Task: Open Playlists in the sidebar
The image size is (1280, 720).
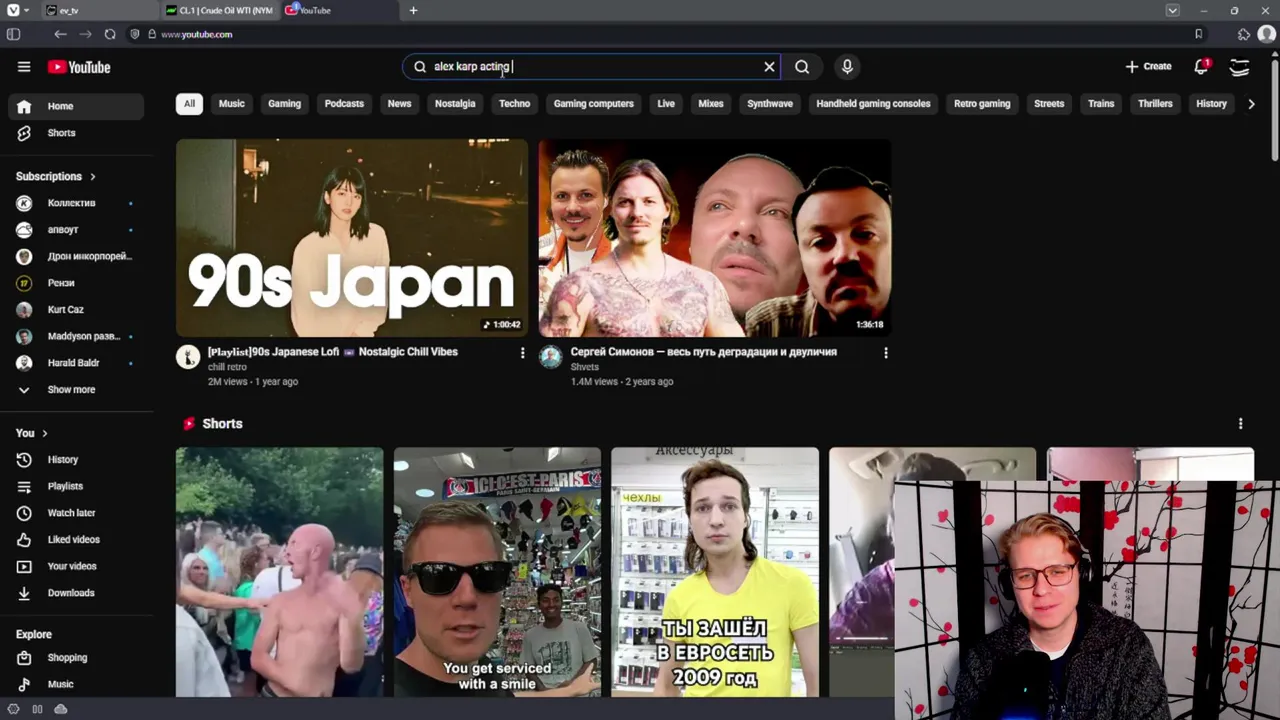Action: (76, 486)
